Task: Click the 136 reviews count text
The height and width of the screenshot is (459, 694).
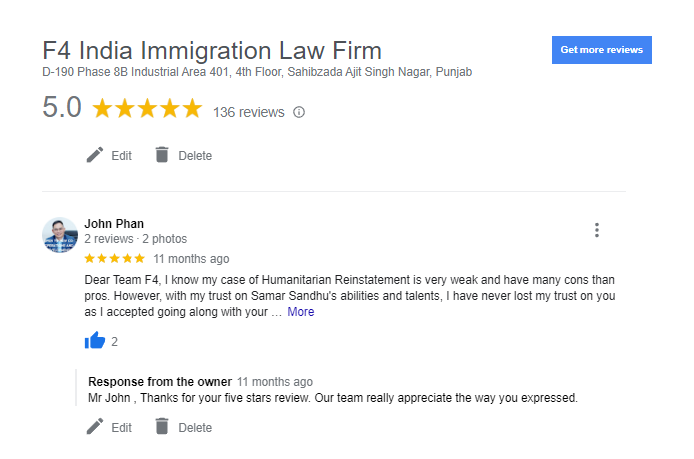Action: 249,112
